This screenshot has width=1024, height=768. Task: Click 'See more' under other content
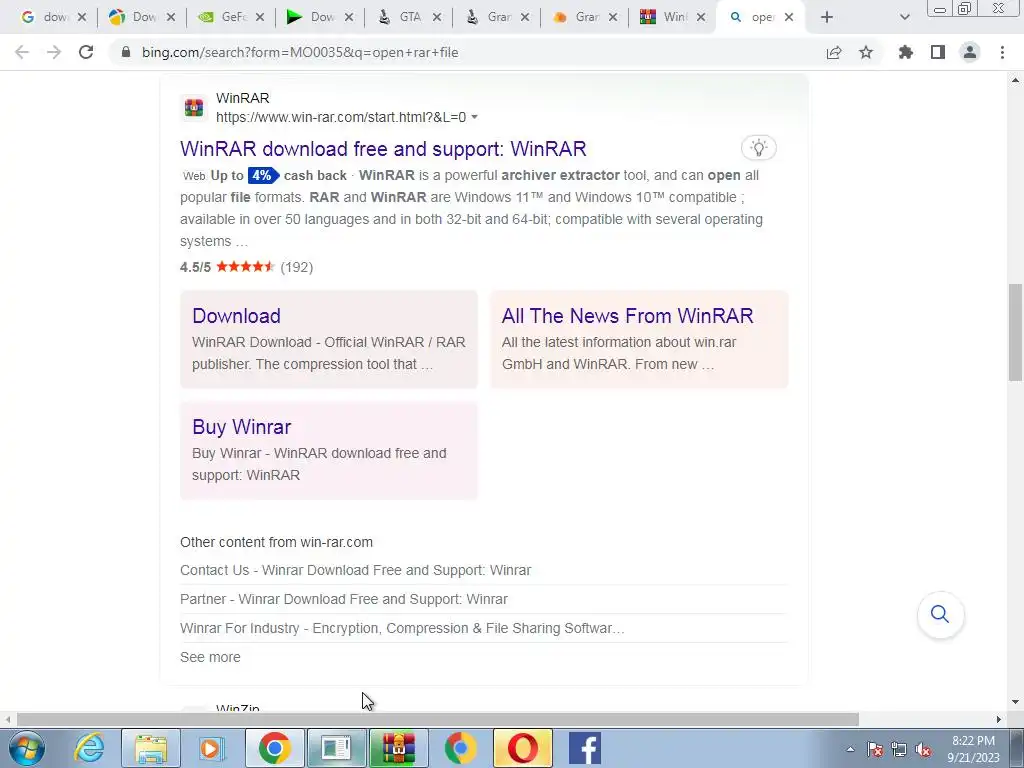(210, 657)
